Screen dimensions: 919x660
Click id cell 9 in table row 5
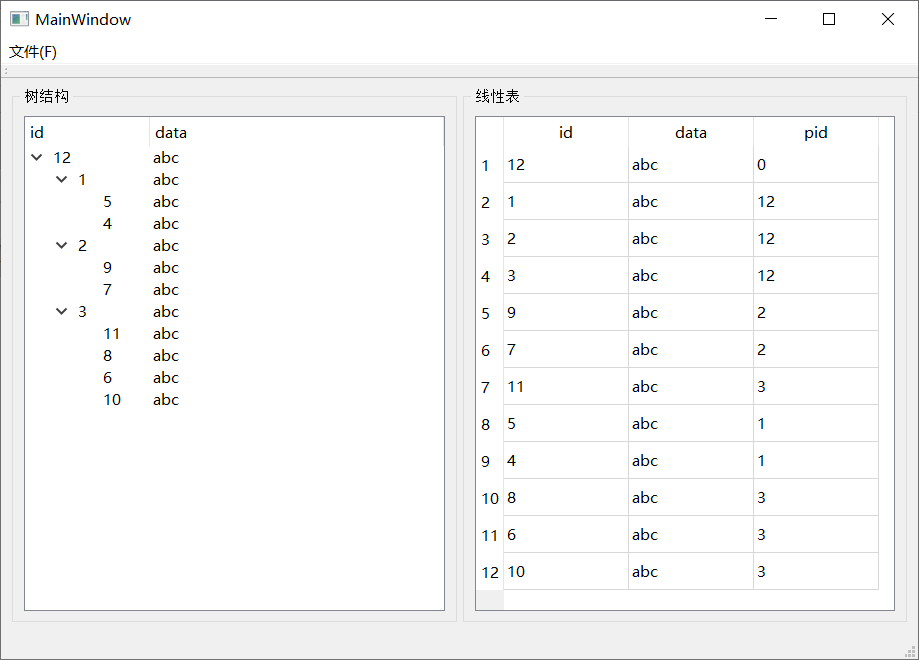566,312
